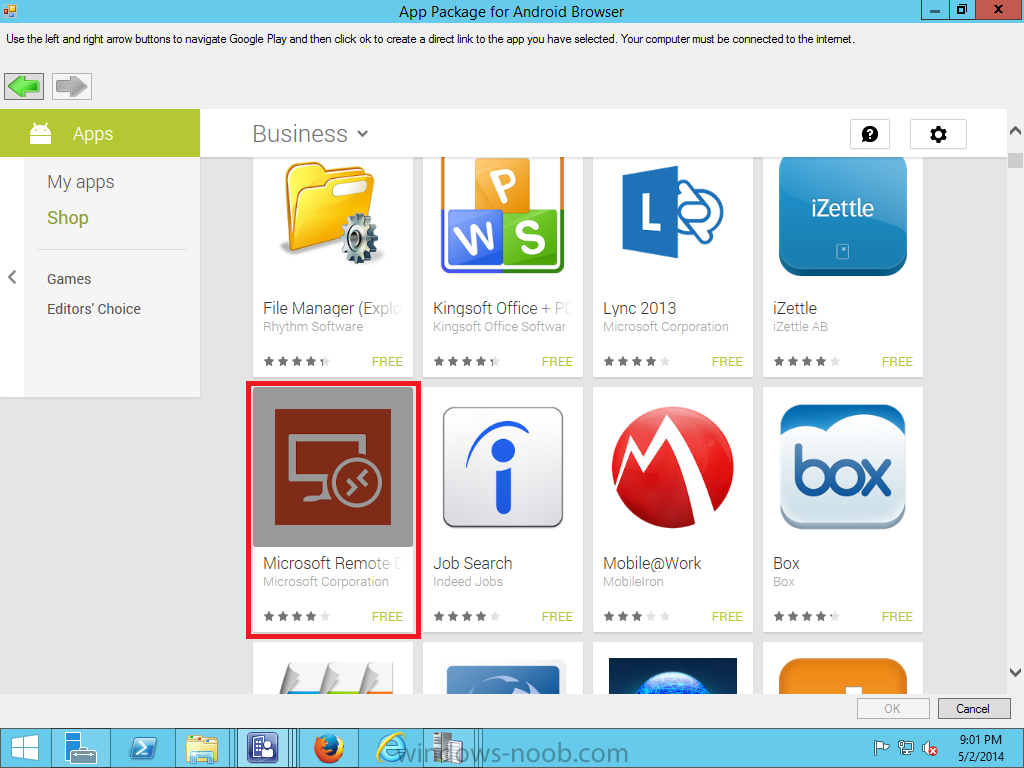Screen dimensions: 1024x768
Task: Open the Games category
Action: [69, 279]
